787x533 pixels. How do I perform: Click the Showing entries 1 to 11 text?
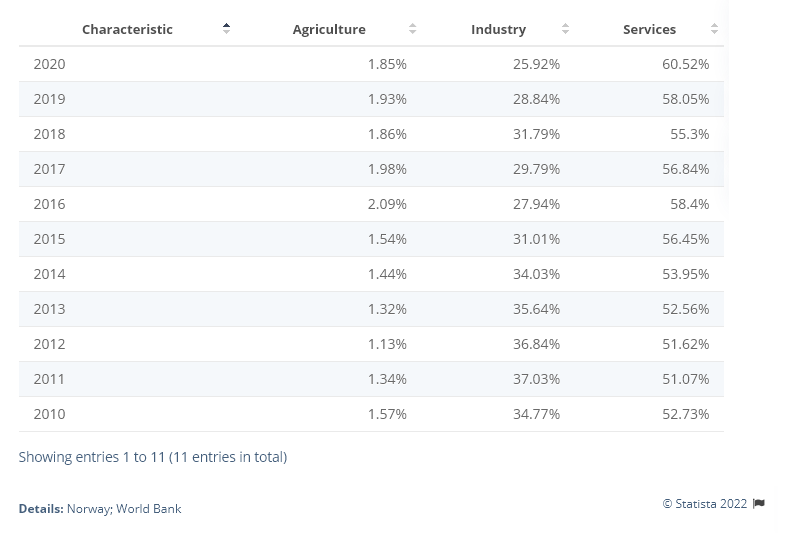coord(153,457)
